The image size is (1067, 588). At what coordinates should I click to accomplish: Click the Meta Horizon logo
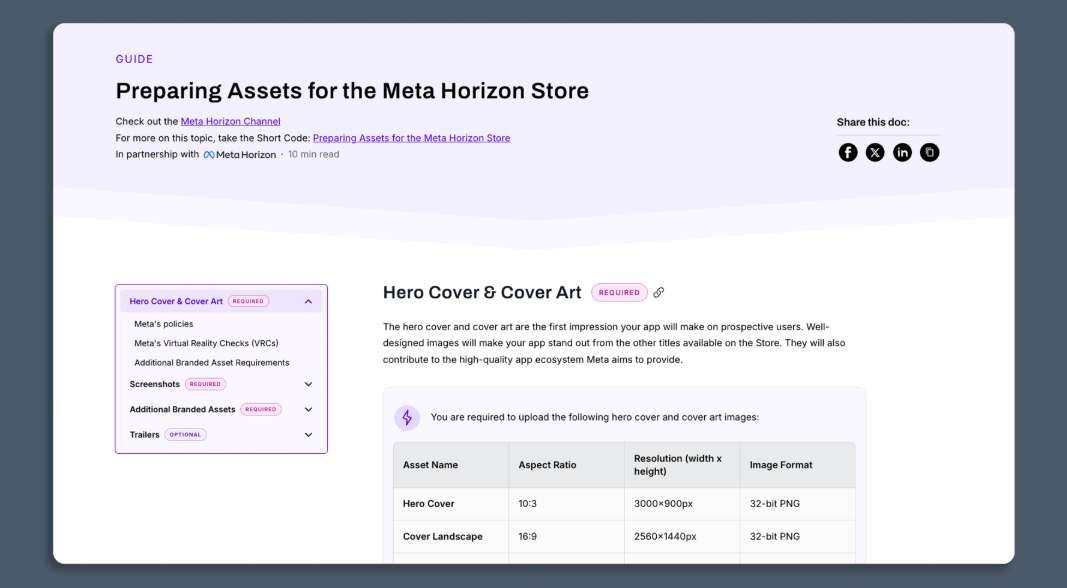(x=240, y=153)
